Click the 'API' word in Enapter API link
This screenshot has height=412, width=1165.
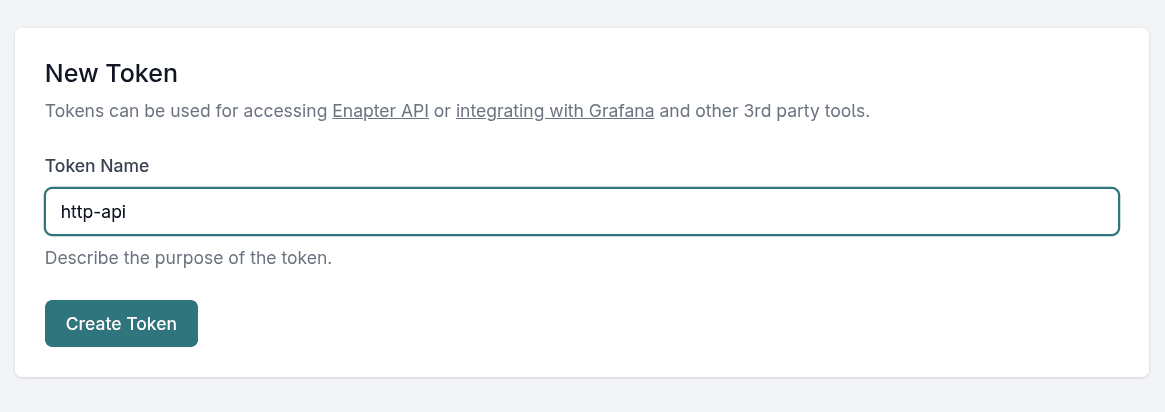(415, 111)
